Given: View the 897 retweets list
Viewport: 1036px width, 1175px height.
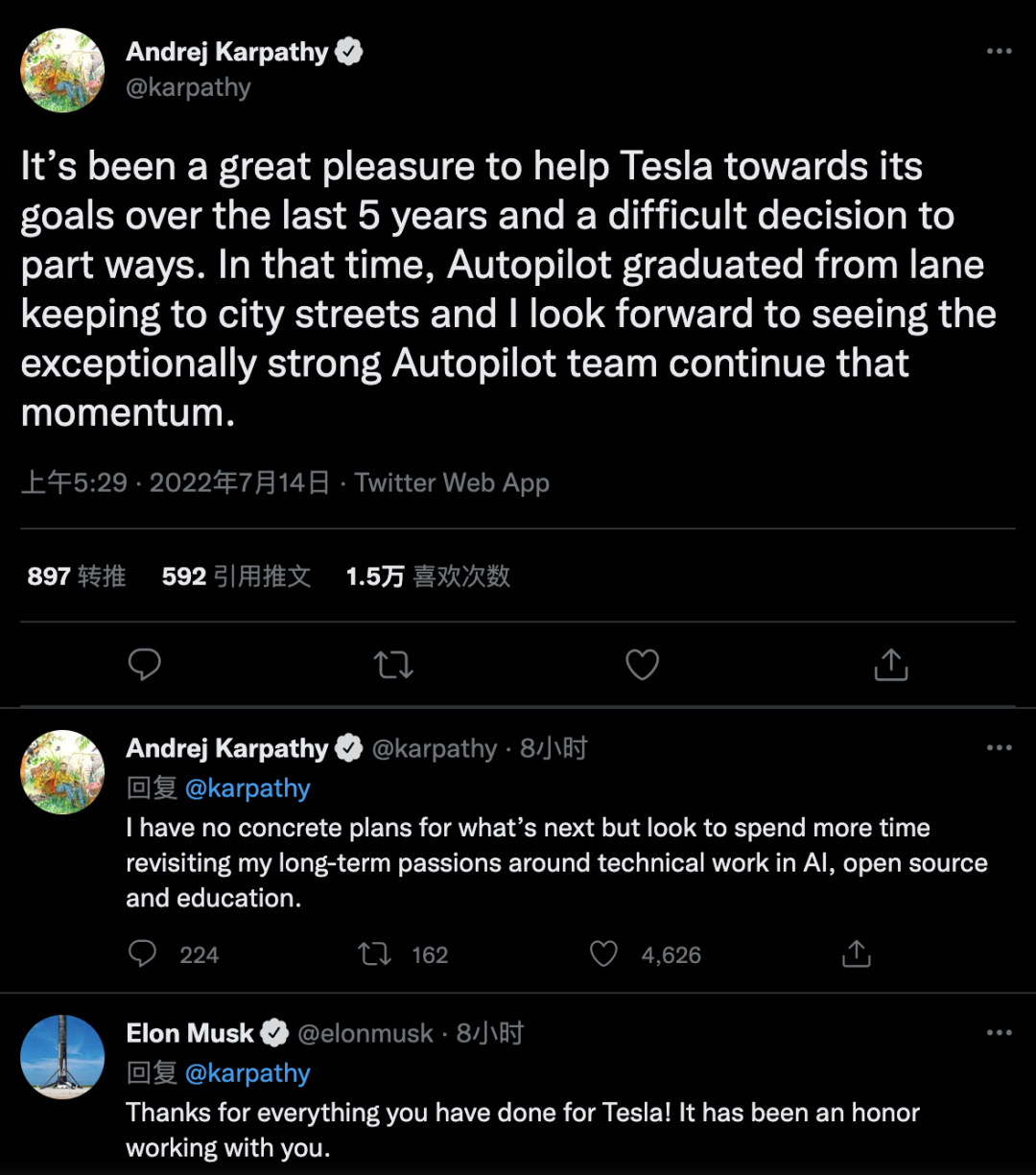Looking at the screenshot, I should [x=77, y=576].
